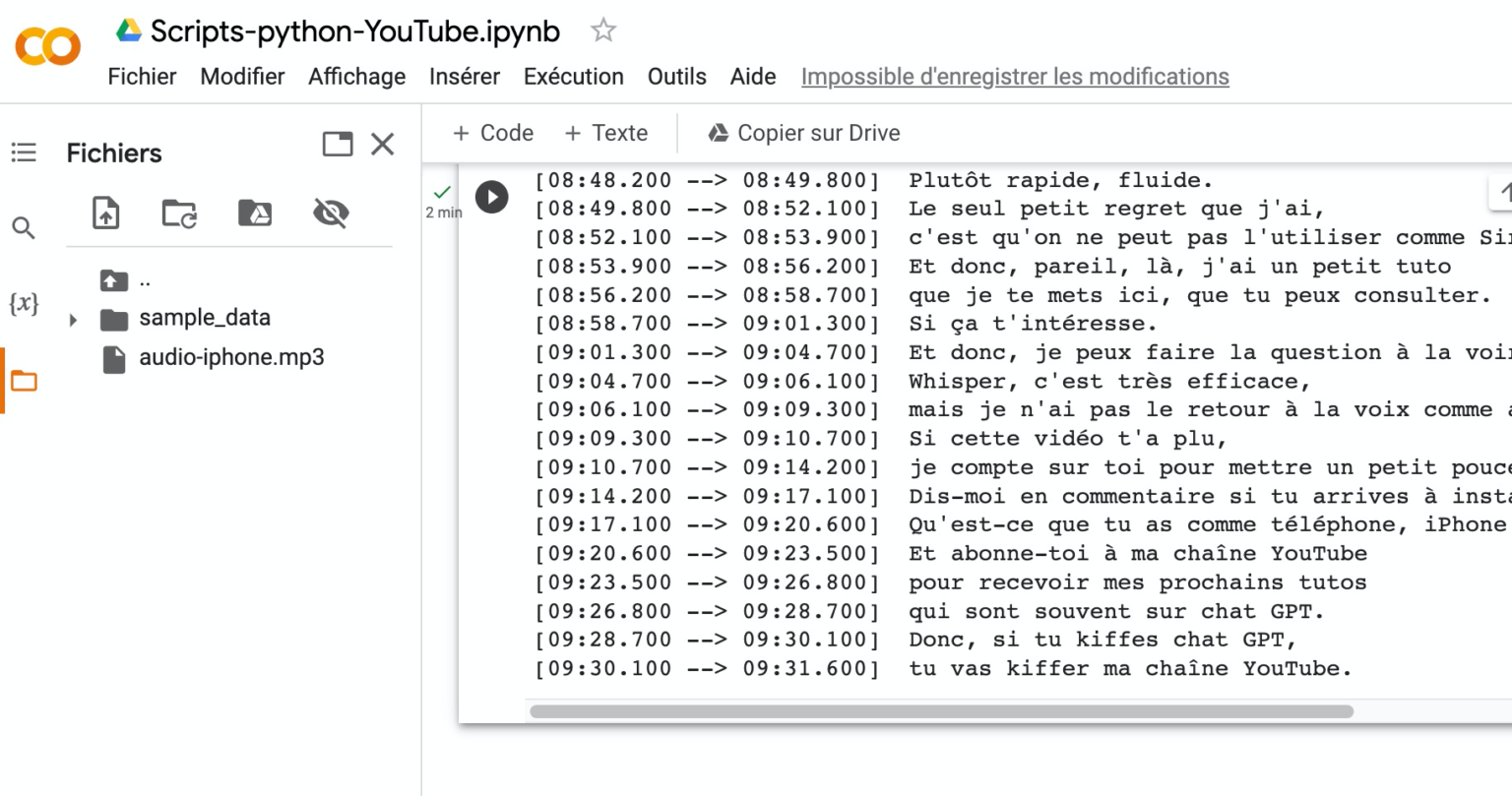Screen dimensions: 1512x796
Task: Open the variables inspector panel
Action: 24,303
